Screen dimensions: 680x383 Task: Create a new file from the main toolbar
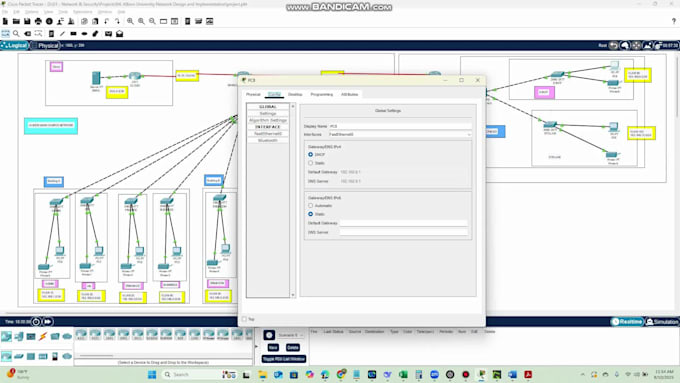coord(5,21)
